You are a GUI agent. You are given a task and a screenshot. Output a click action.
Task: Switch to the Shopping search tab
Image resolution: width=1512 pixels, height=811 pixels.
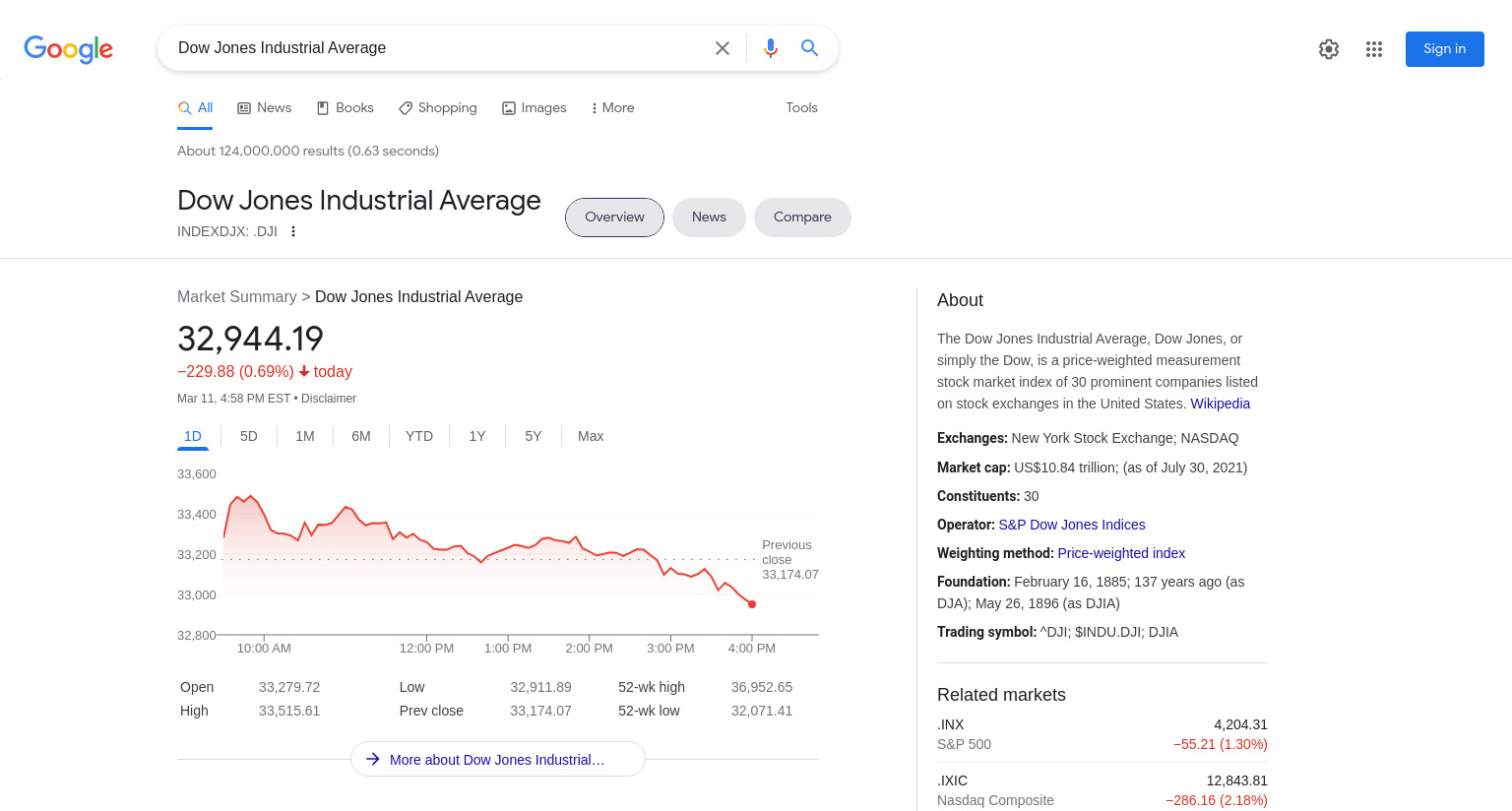point(437,108)
